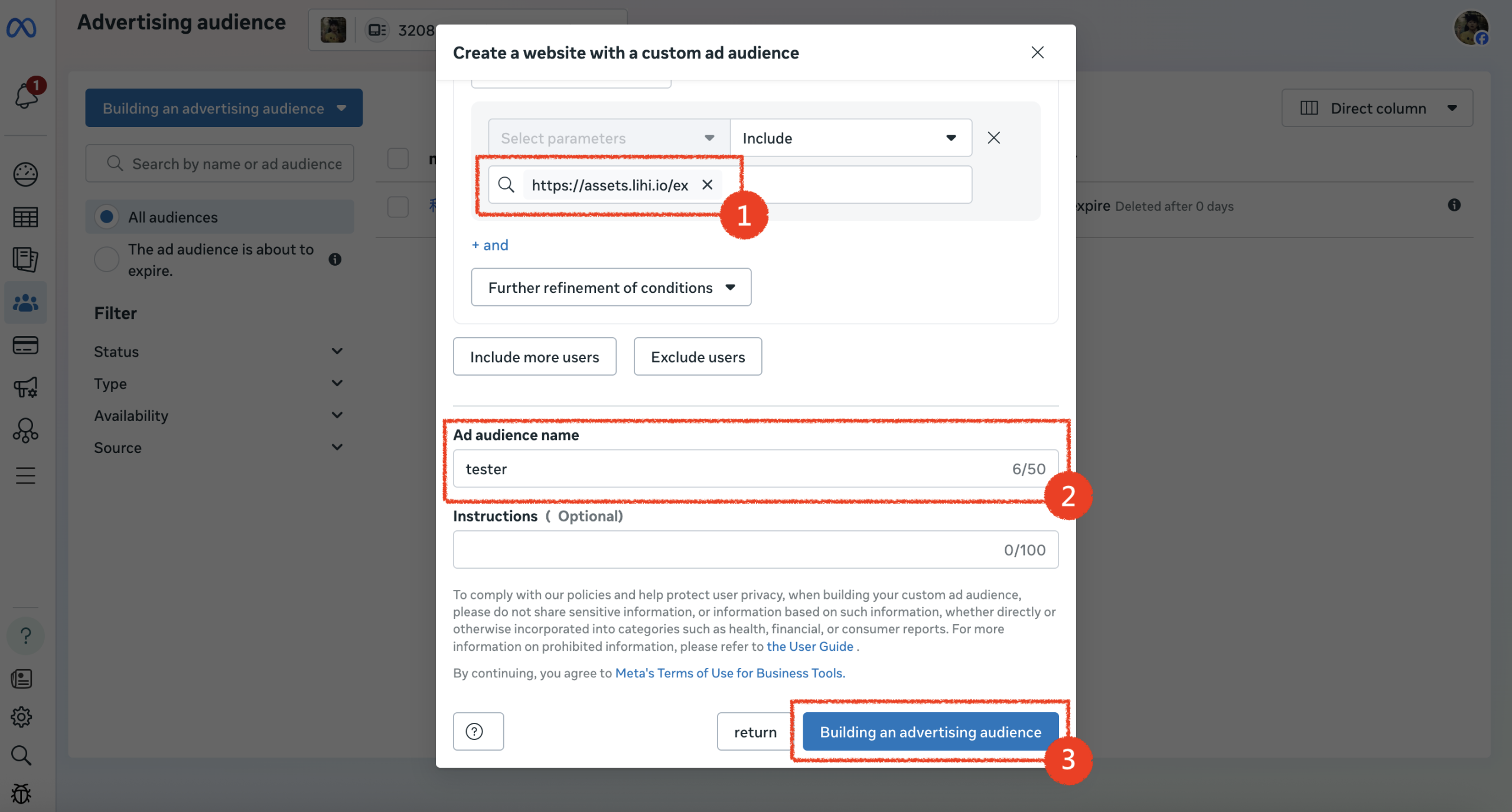This screenshot has width=1512, height=812.
Task: Click the Exclude users button
Action: 698,357
